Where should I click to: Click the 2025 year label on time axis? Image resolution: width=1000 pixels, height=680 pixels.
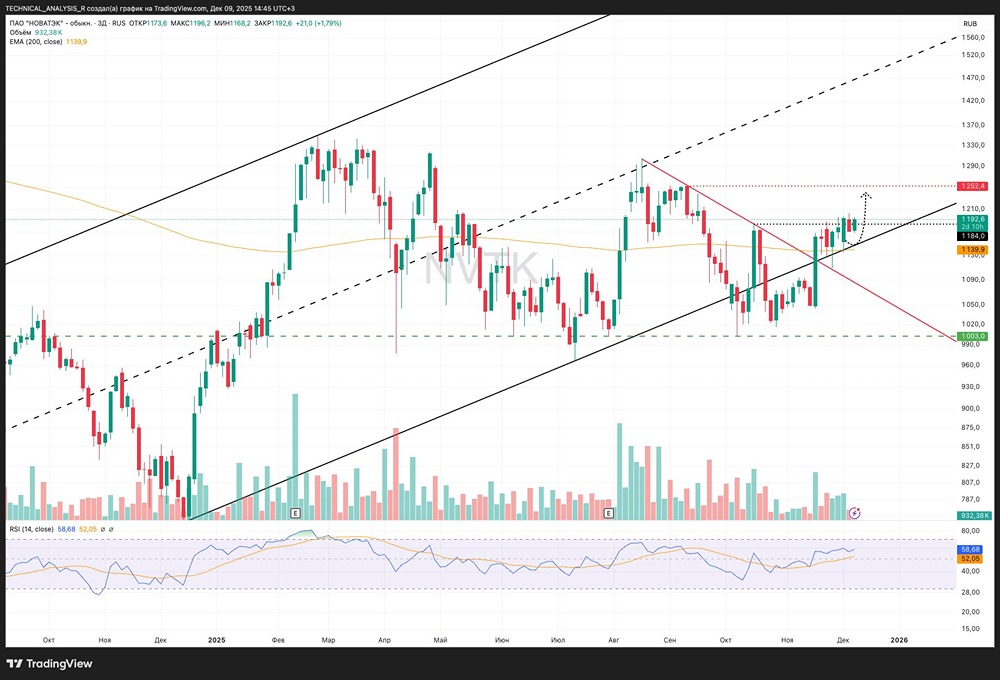(x=218, y=637)
